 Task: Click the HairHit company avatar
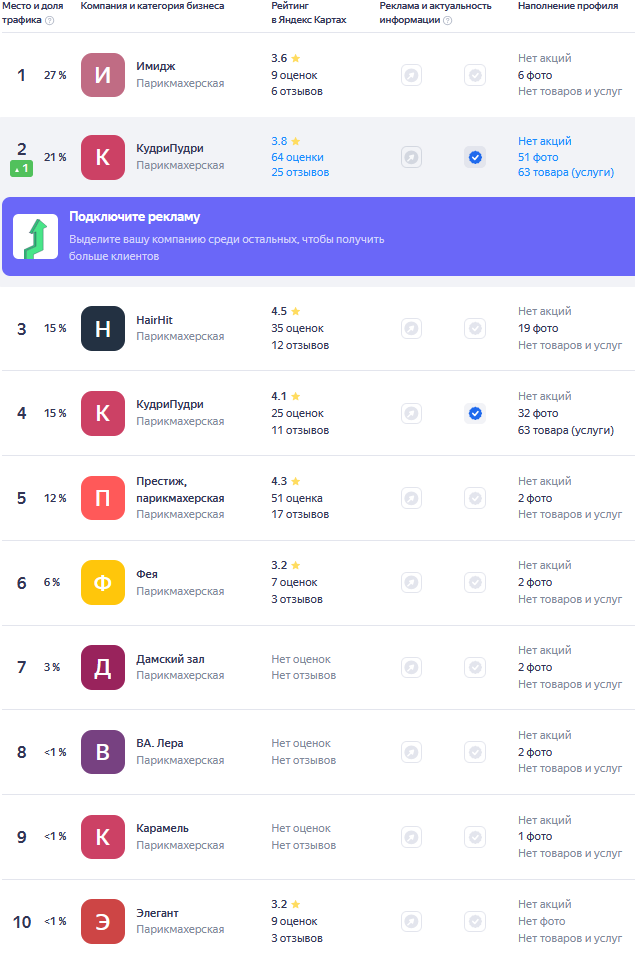103,329
